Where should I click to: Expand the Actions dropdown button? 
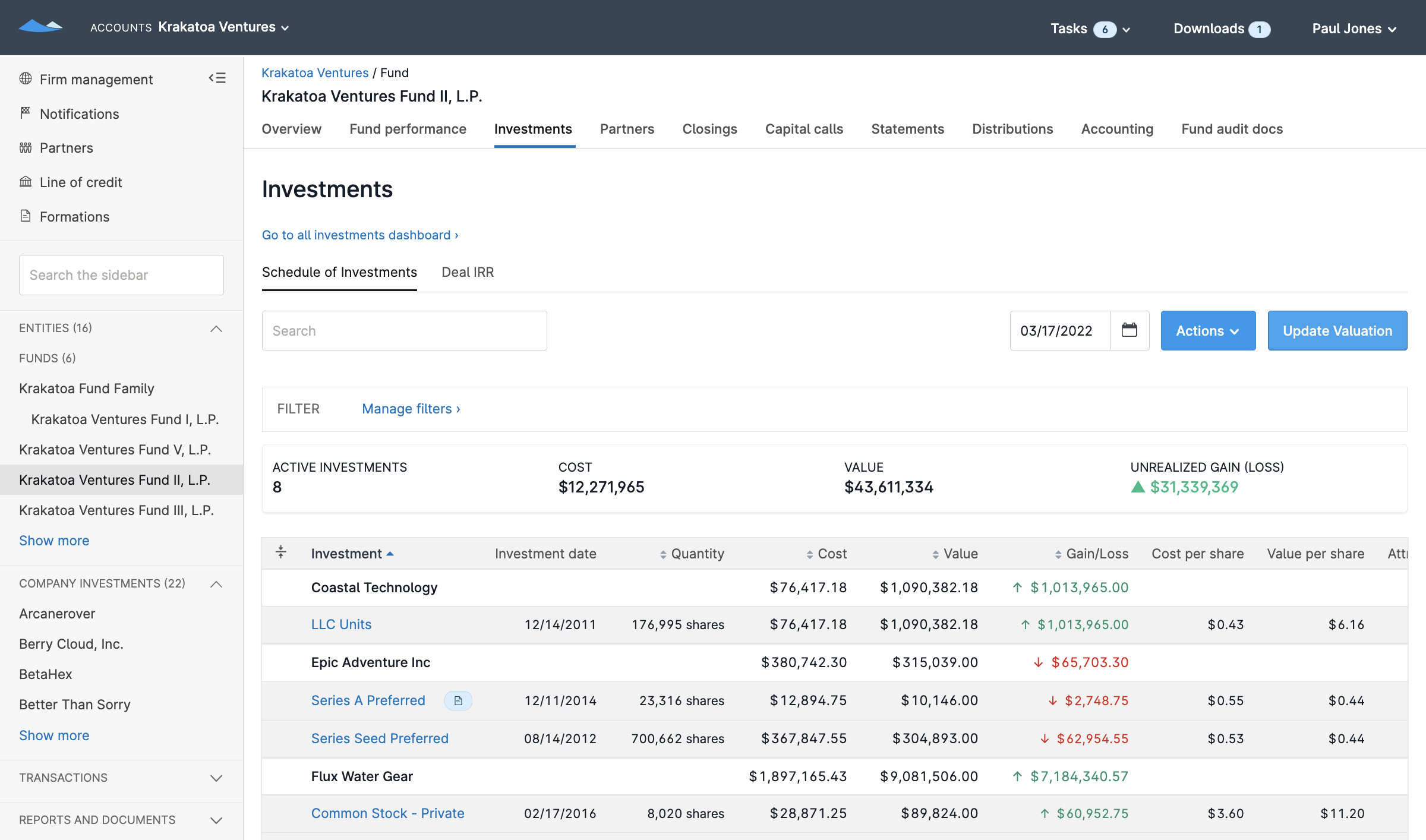pos(1208,330)
